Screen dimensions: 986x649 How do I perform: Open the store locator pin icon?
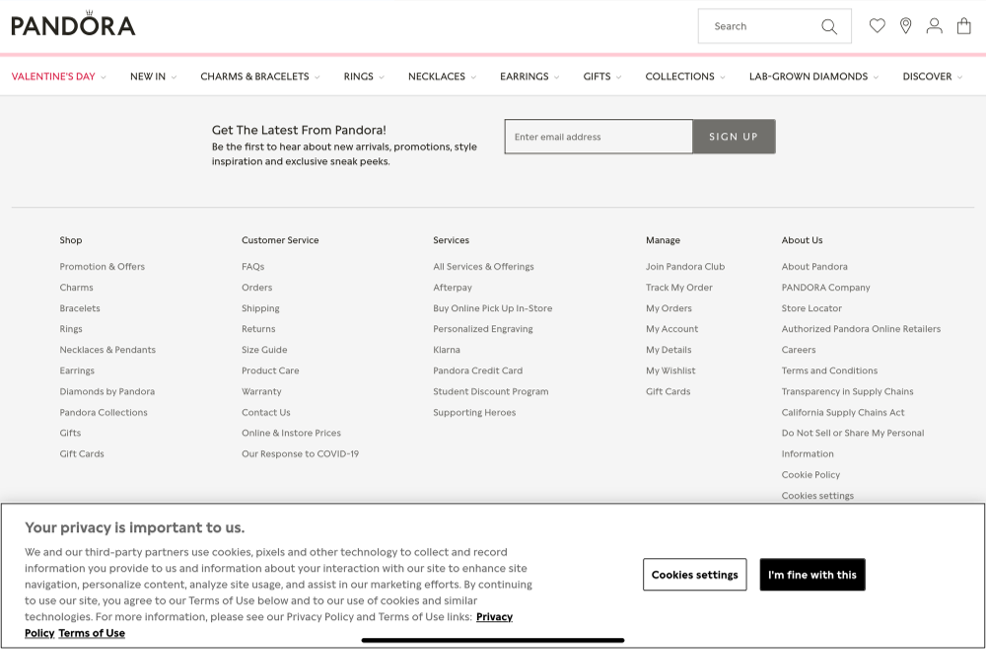(906, 26)
